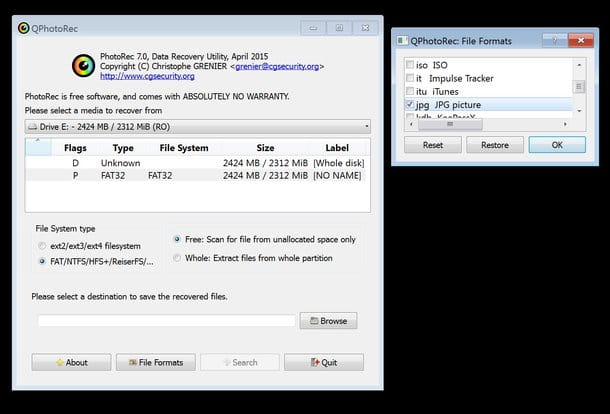Click the drive icon in the media dropdown
Screen dimensions: 610x414
coord(33,127)
